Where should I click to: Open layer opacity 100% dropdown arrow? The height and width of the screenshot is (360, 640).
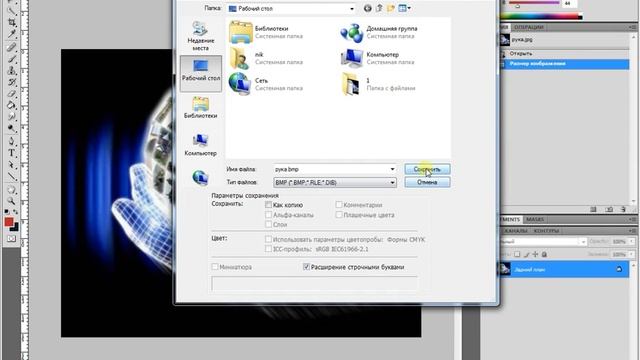point(632,242)
